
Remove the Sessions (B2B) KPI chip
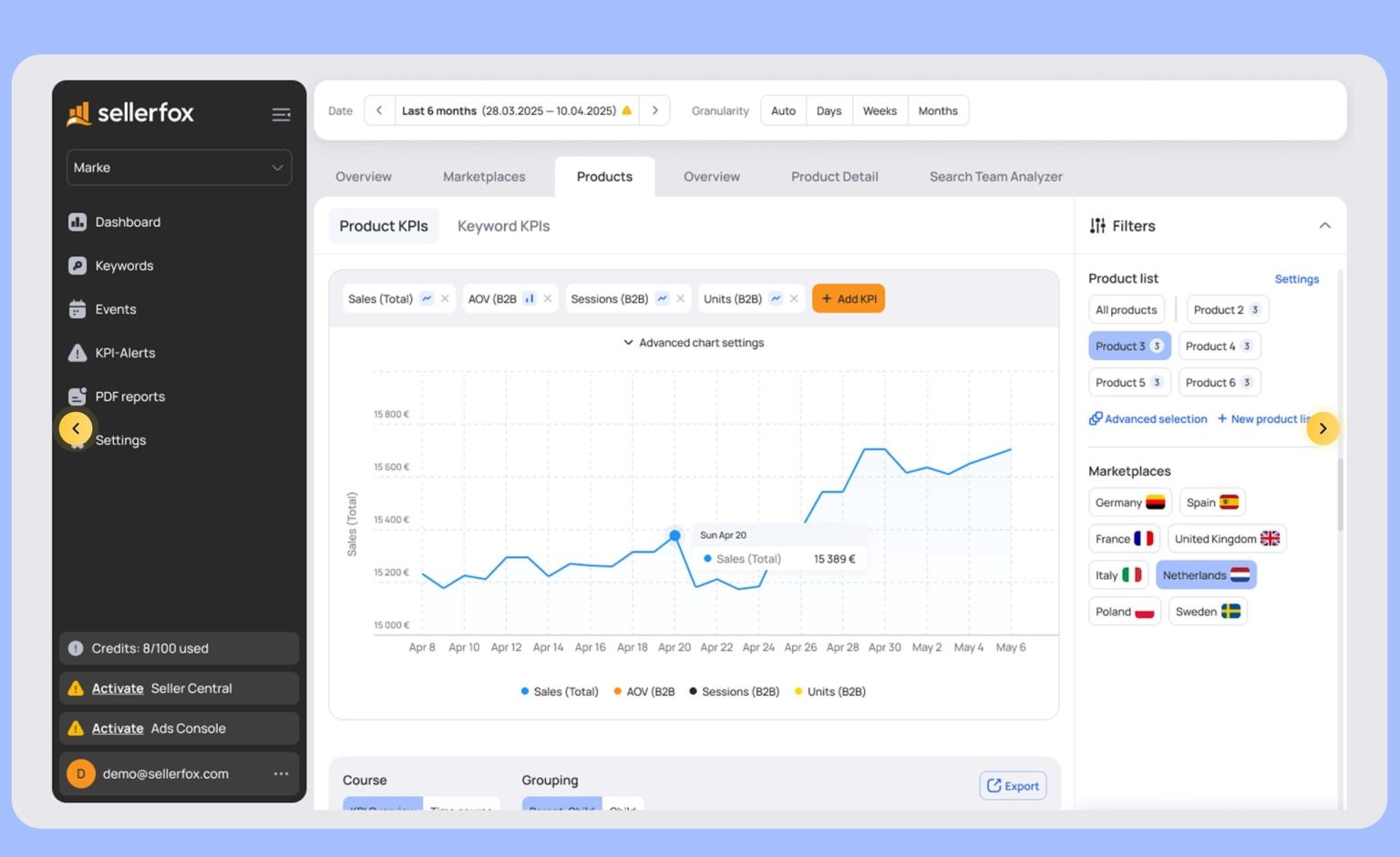[680, 298]
